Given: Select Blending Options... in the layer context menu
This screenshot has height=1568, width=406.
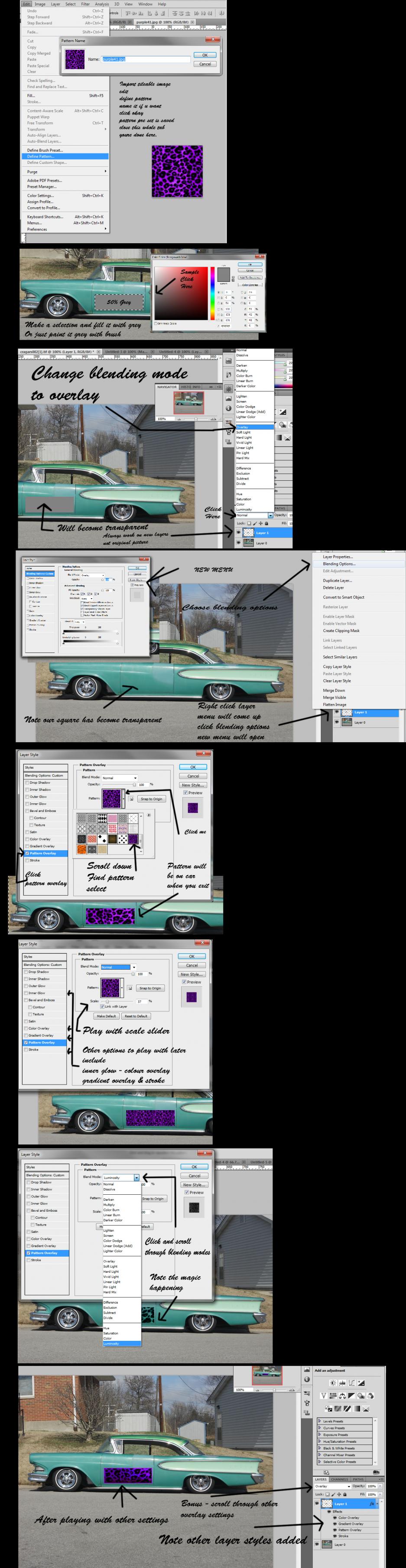Looking at the screenshot, I should (x=339, y=564).
